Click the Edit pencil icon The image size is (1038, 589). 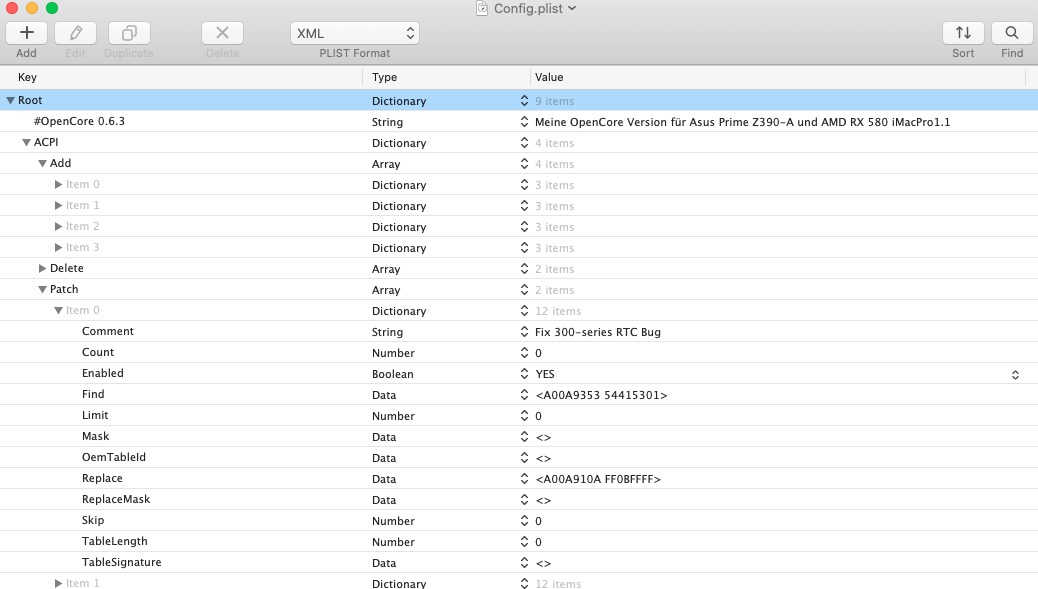point(75,33)
